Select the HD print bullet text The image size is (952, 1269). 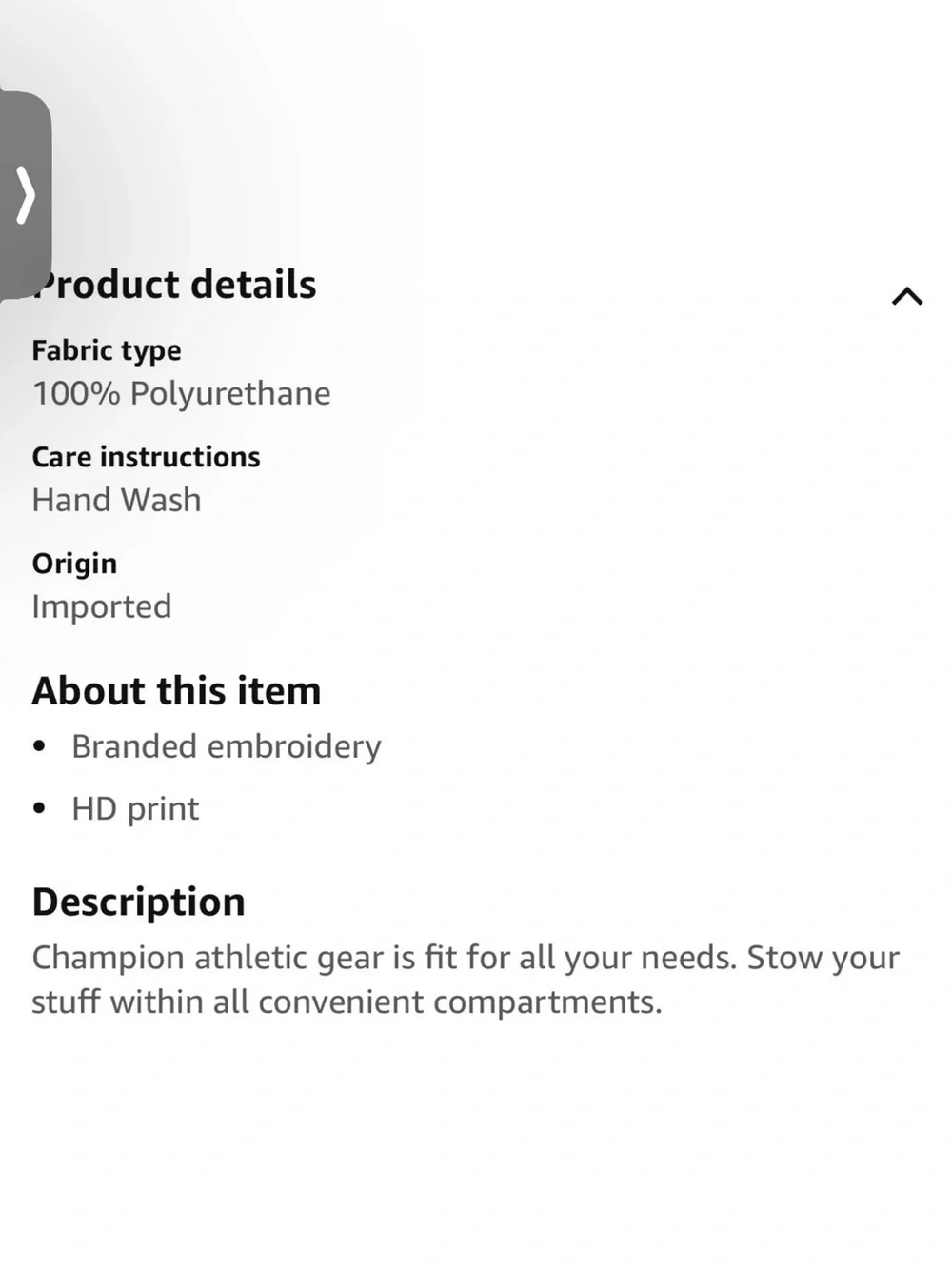(x=135, y=809)
